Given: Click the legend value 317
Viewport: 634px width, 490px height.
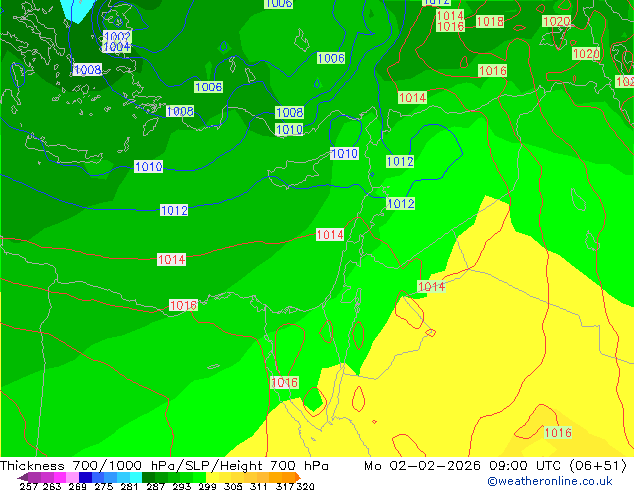Looking at the screenshot, I should click(285, 486).
